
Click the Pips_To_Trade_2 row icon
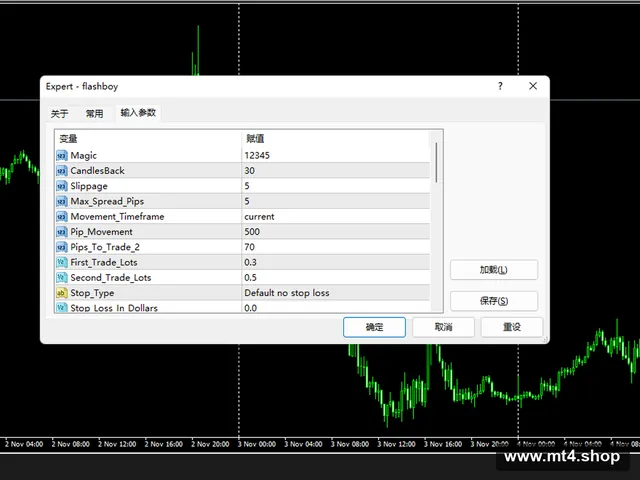pos(62,247)
